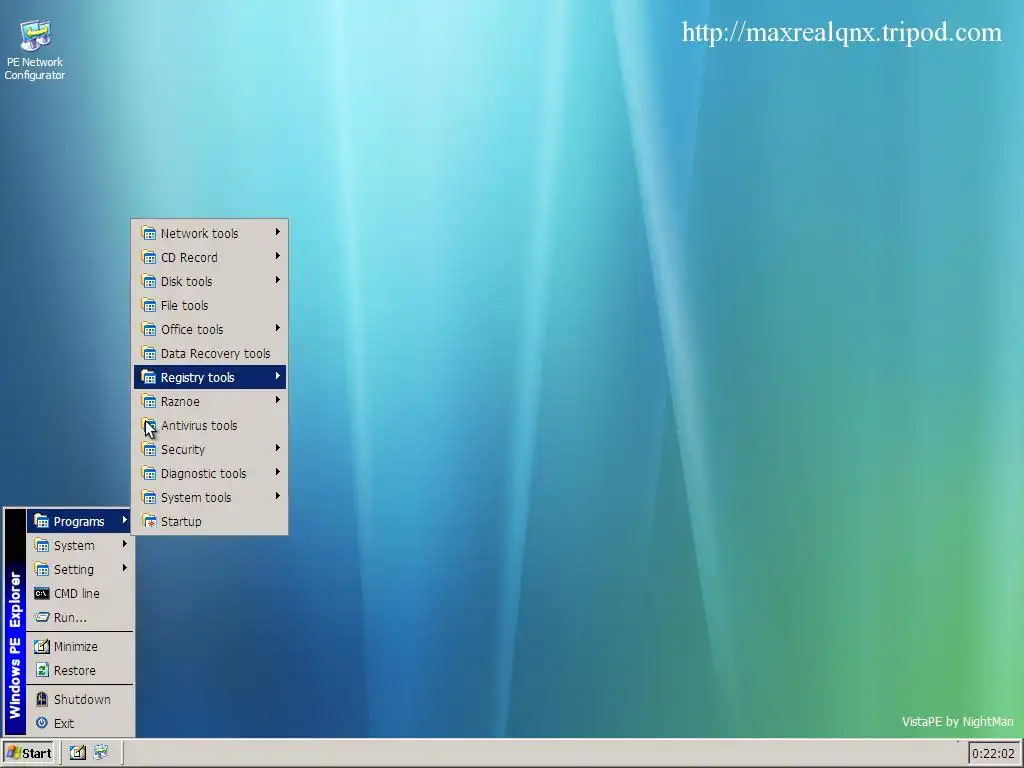Expand the CD Record submenu arrow
The image size is (1024, 768).
278,256
